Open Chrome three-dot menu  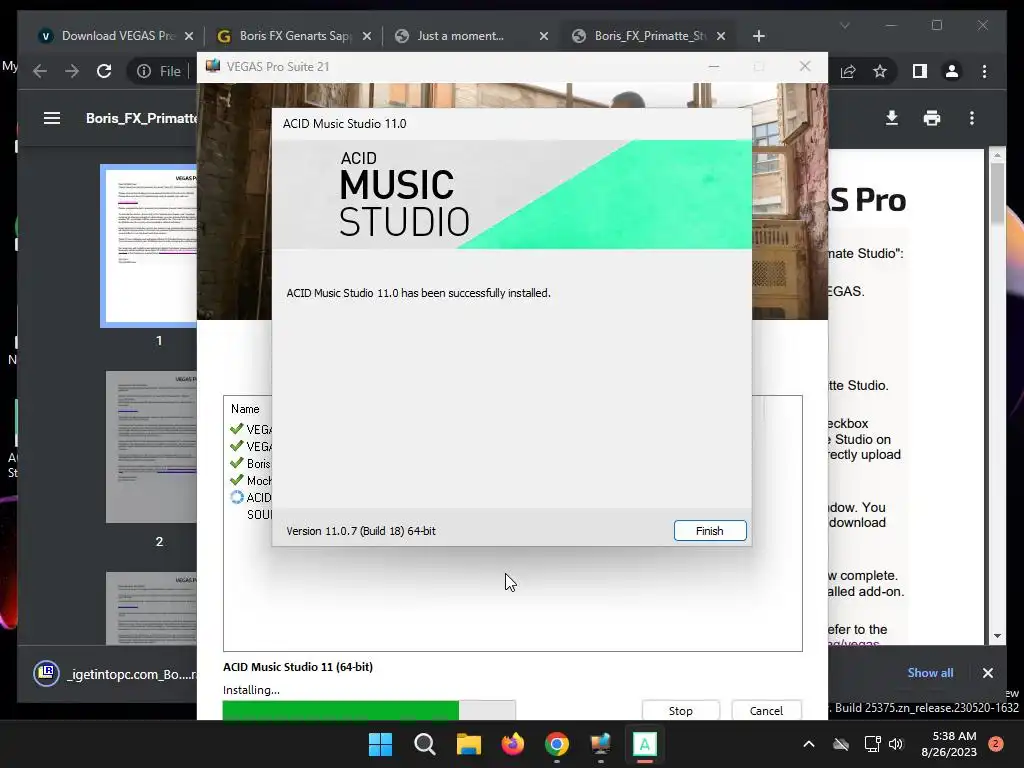tap(984, 71)
